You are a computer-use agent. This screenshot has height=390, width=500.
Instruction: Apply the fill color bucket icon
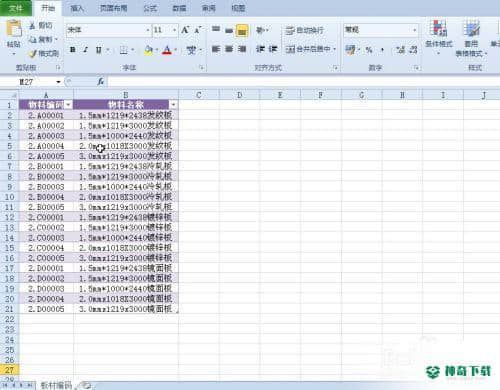pyautogui.click(x=148, y=50)
